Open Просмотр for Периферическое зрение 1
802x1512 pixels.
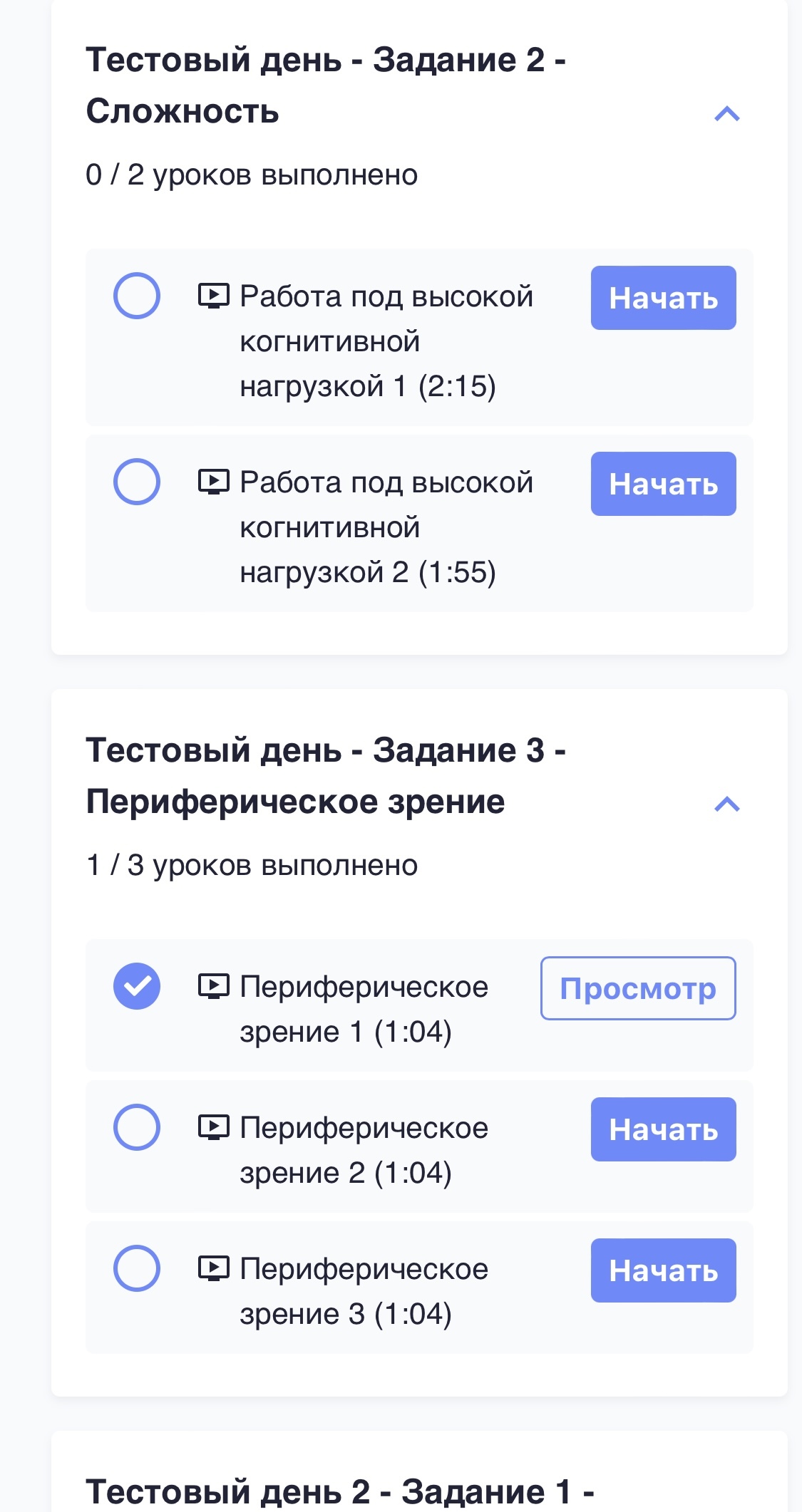coord(638,988)
